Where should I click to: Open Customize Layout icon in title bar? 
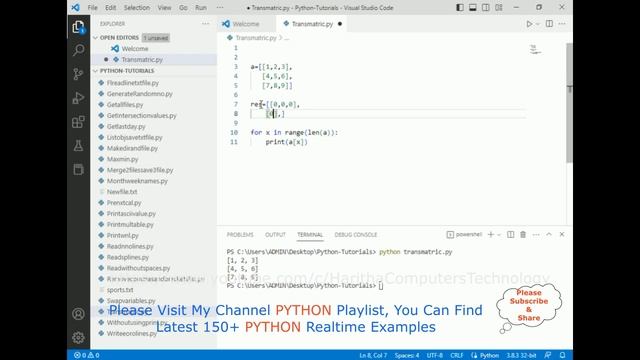(499, 7)
